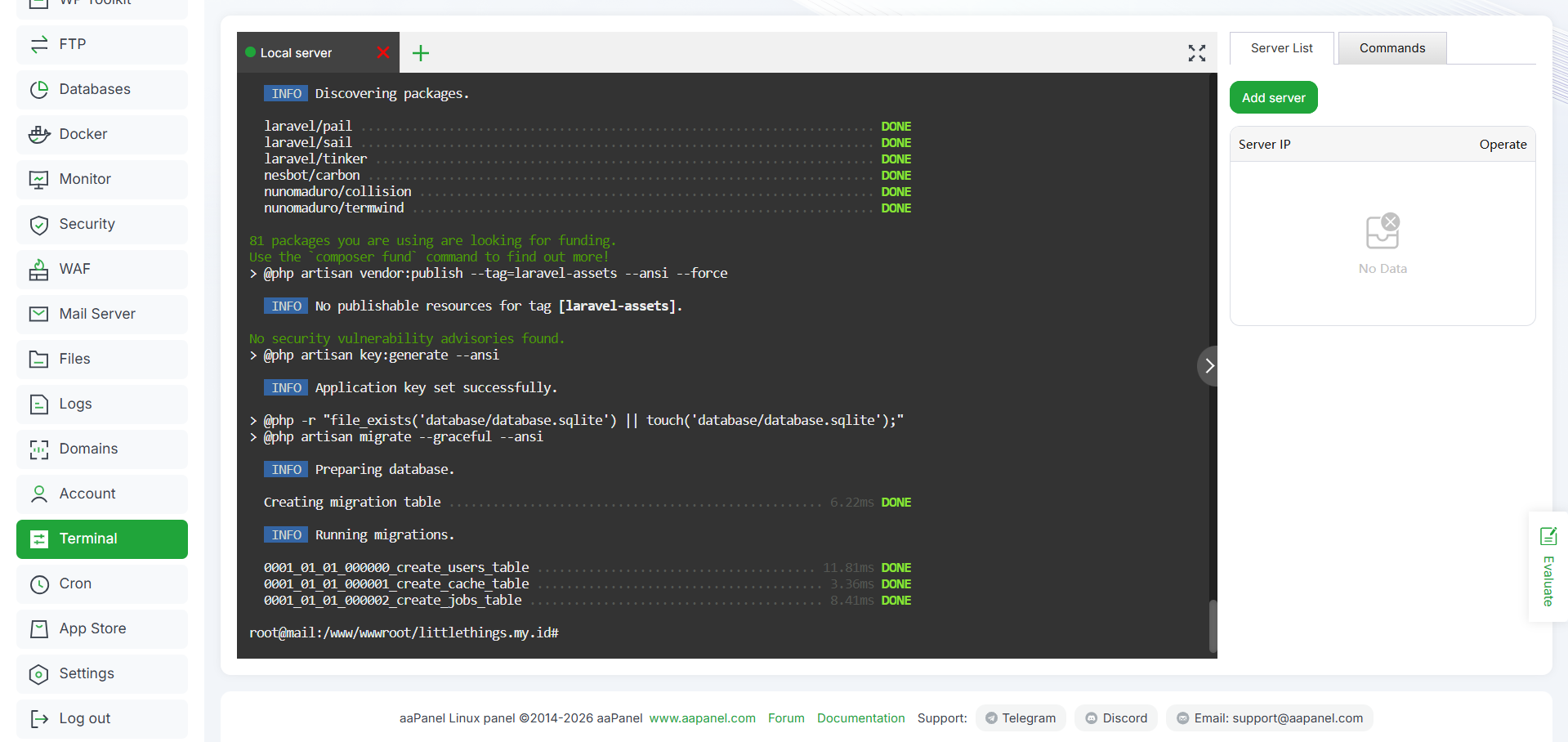Open the www.aapanel.com link
Image resolution: width=1568 pixels, height=742 pixels.
pyautogui.click(x=702, y=718)
